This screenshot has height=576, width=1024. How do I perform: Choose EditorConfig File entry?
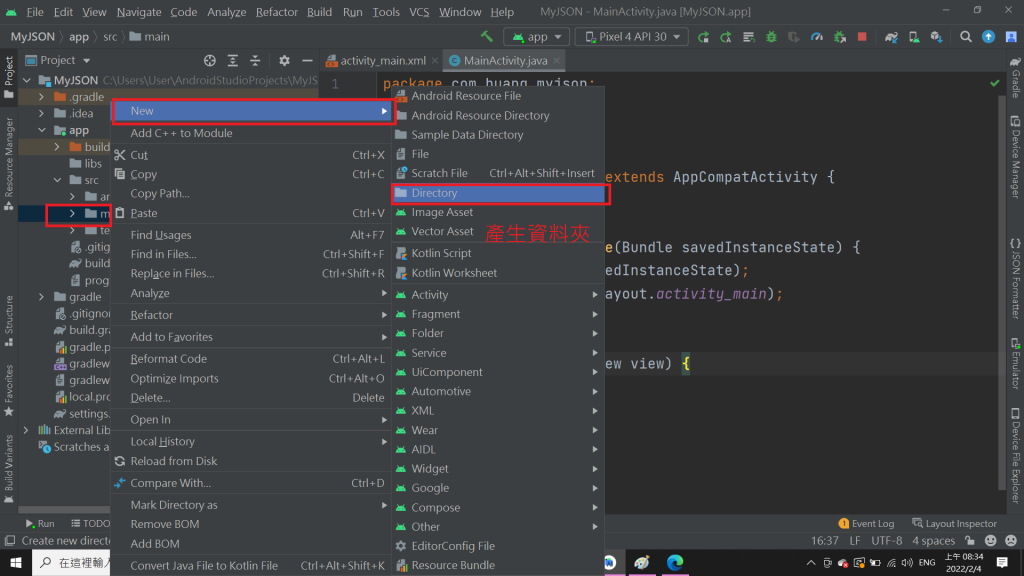[x=498, y=545]
